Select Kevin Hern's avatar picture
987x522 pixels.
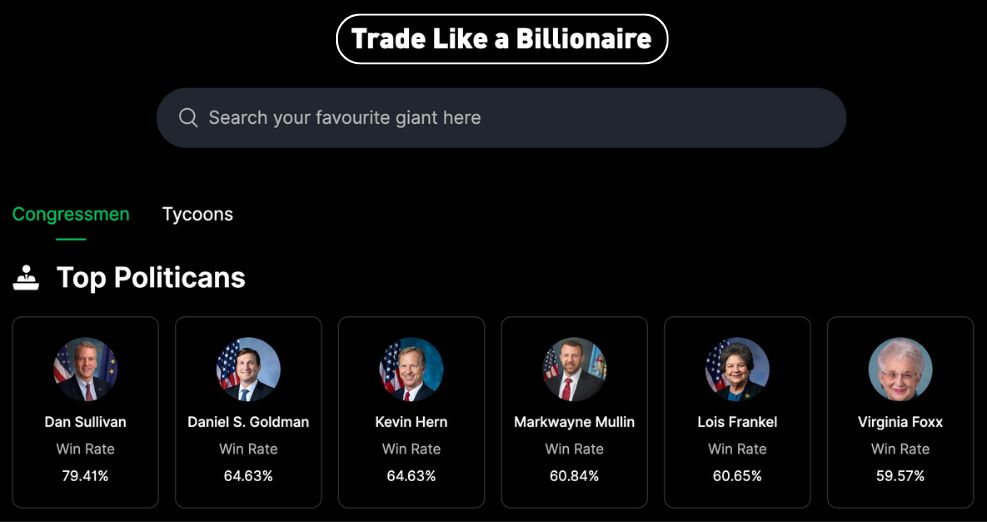411,370
